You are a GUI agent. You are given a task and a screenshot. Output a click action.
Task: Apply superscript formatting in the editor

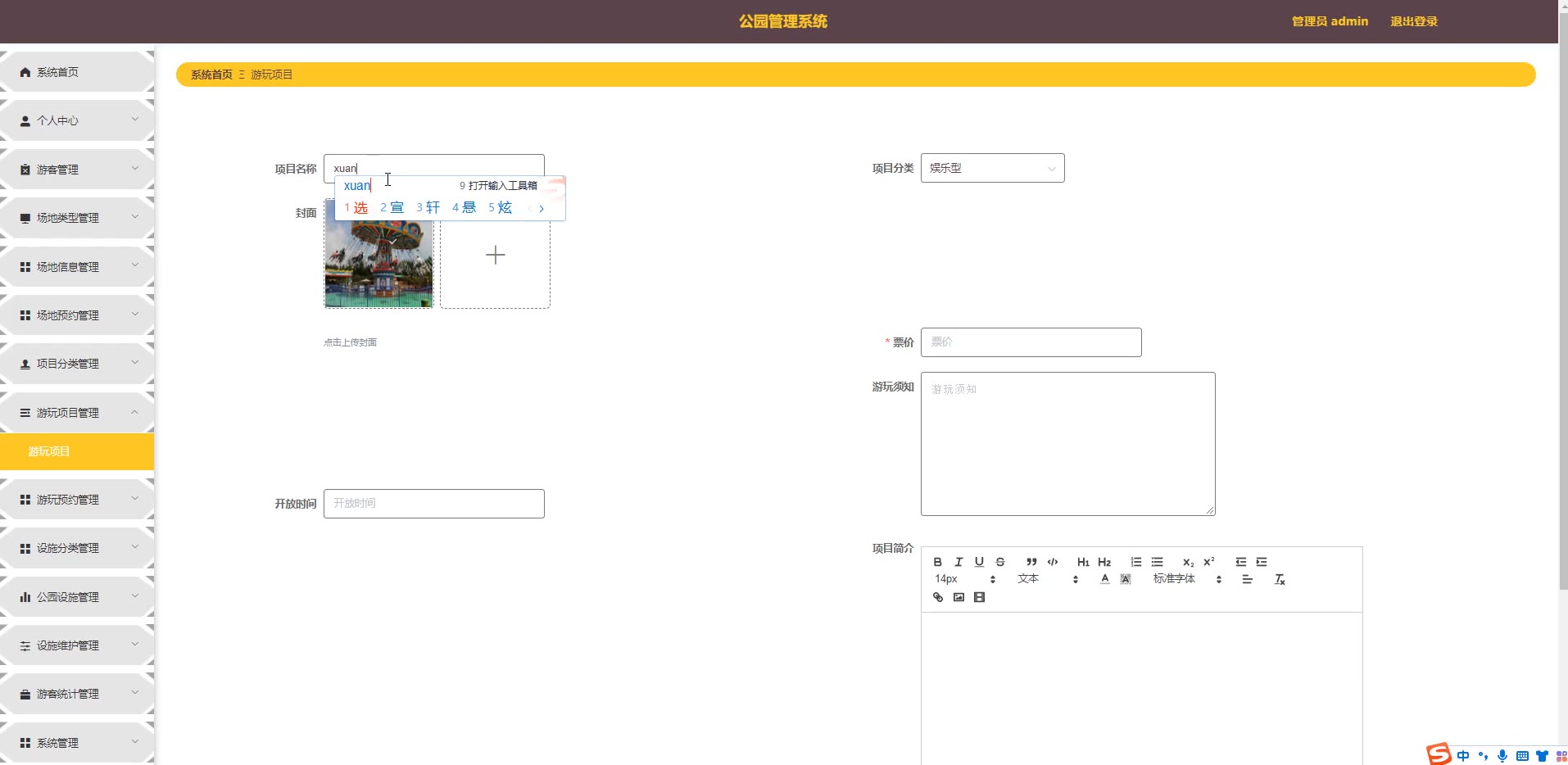click(1209, 562)
